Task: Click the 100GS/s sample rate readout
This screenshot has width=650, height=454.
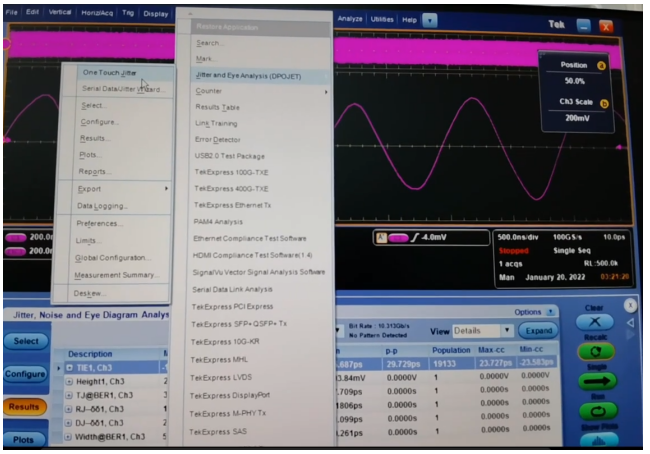Action: (567, 238)
